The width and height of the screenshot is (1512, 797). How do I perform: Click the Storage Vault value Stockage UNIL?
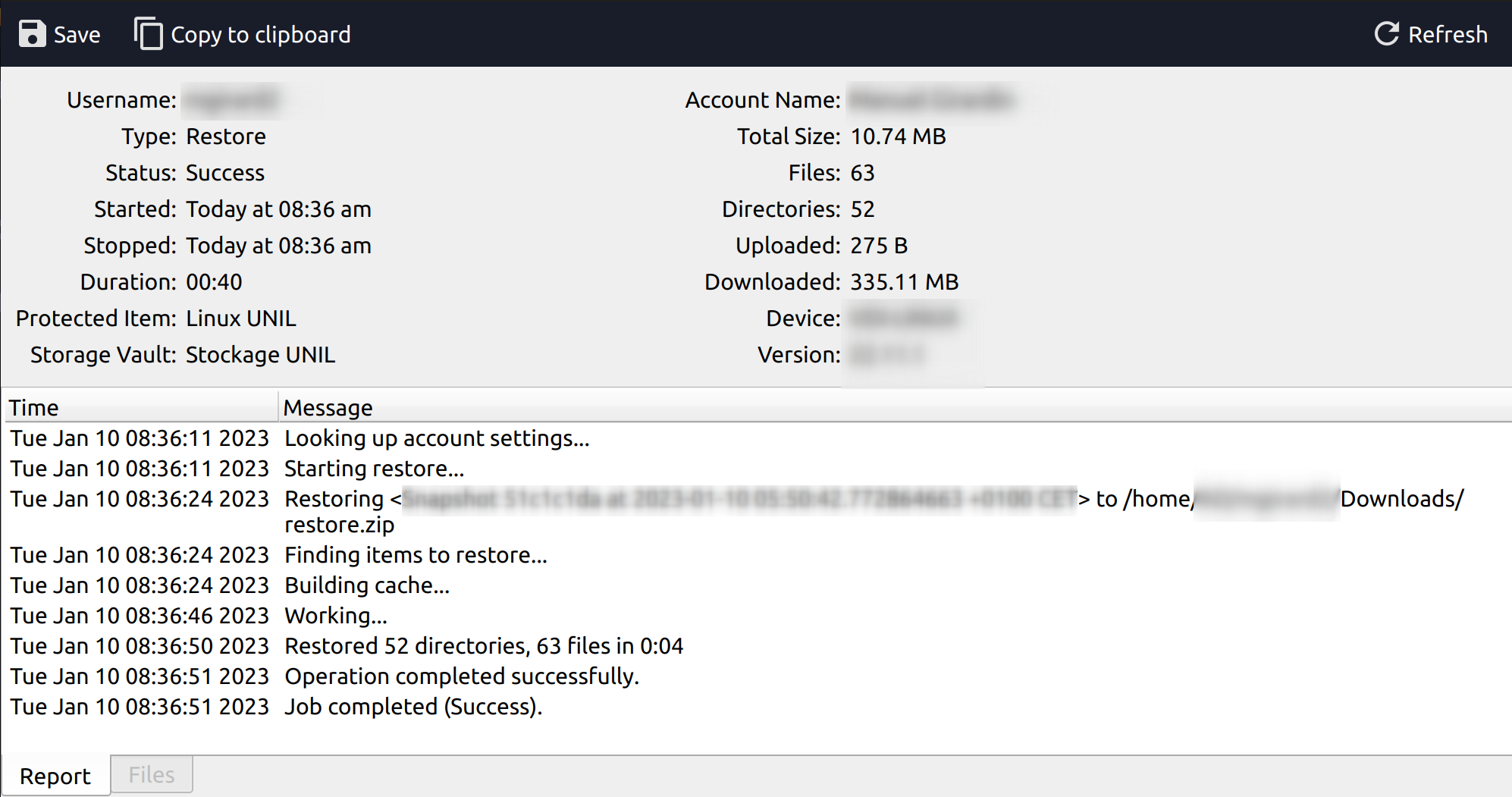coord(260,355)
